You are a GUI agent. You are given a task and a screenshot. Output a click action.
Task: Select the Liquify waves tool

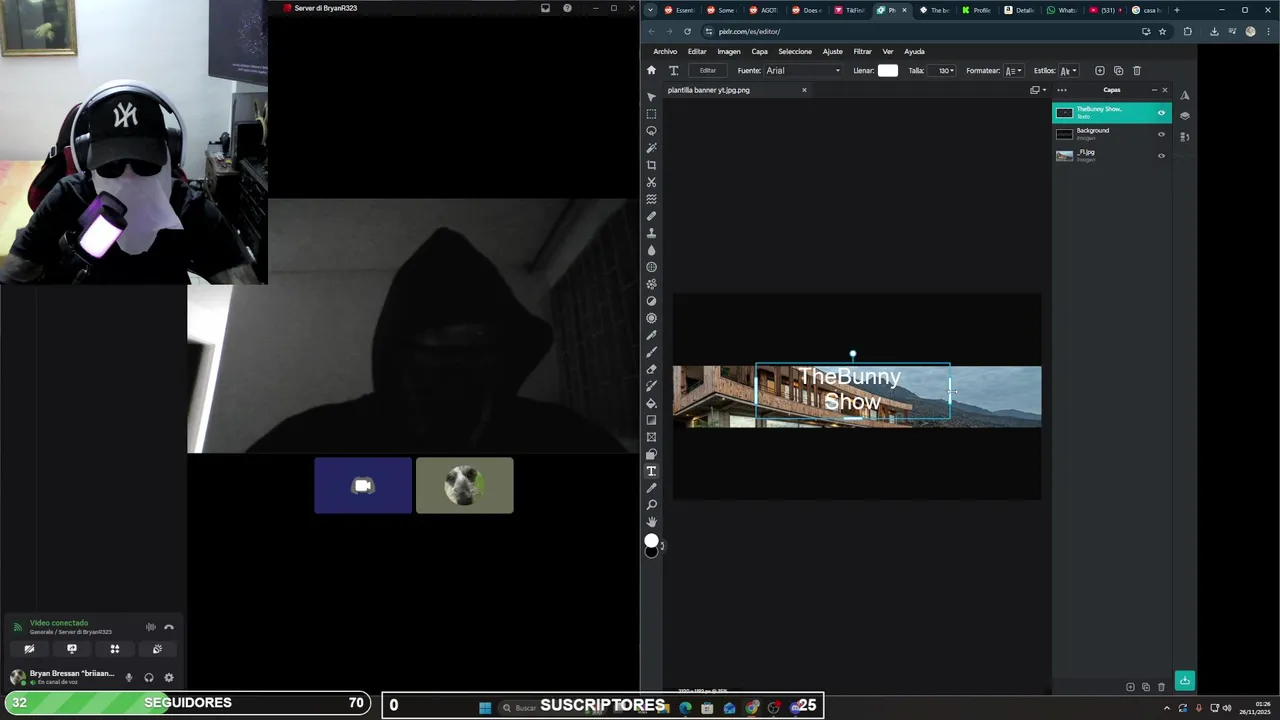coord(651,199)
